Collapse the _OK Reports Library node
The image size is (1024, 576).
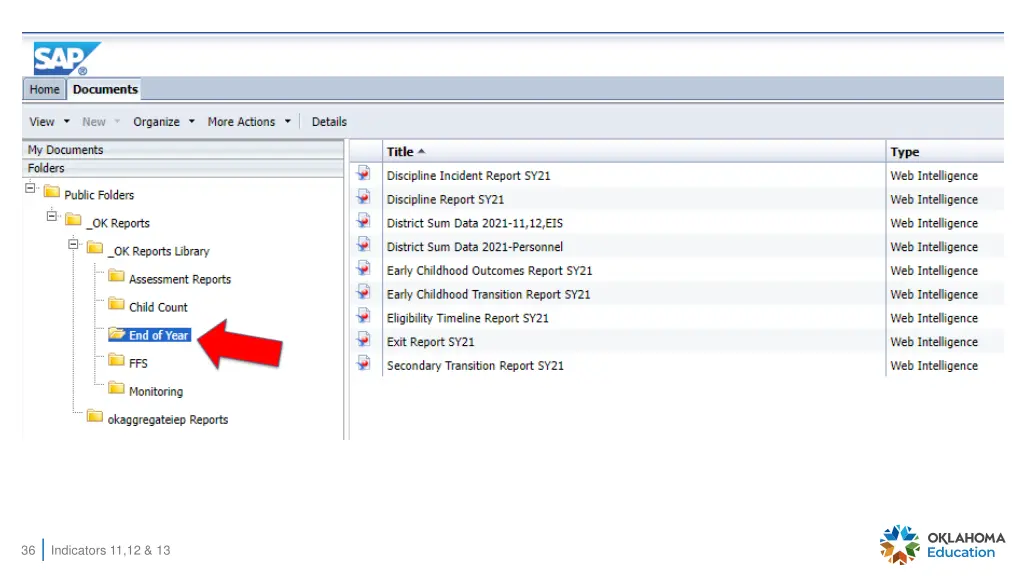pos(73,244)
